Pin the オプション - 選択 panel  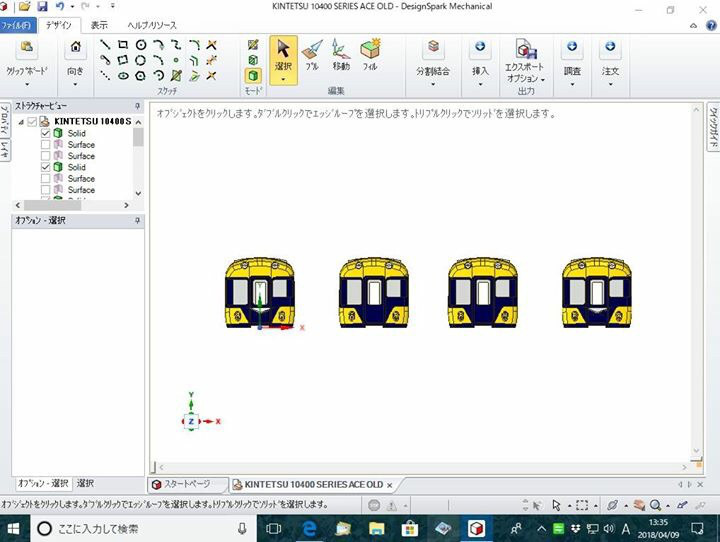pos(137,221)
